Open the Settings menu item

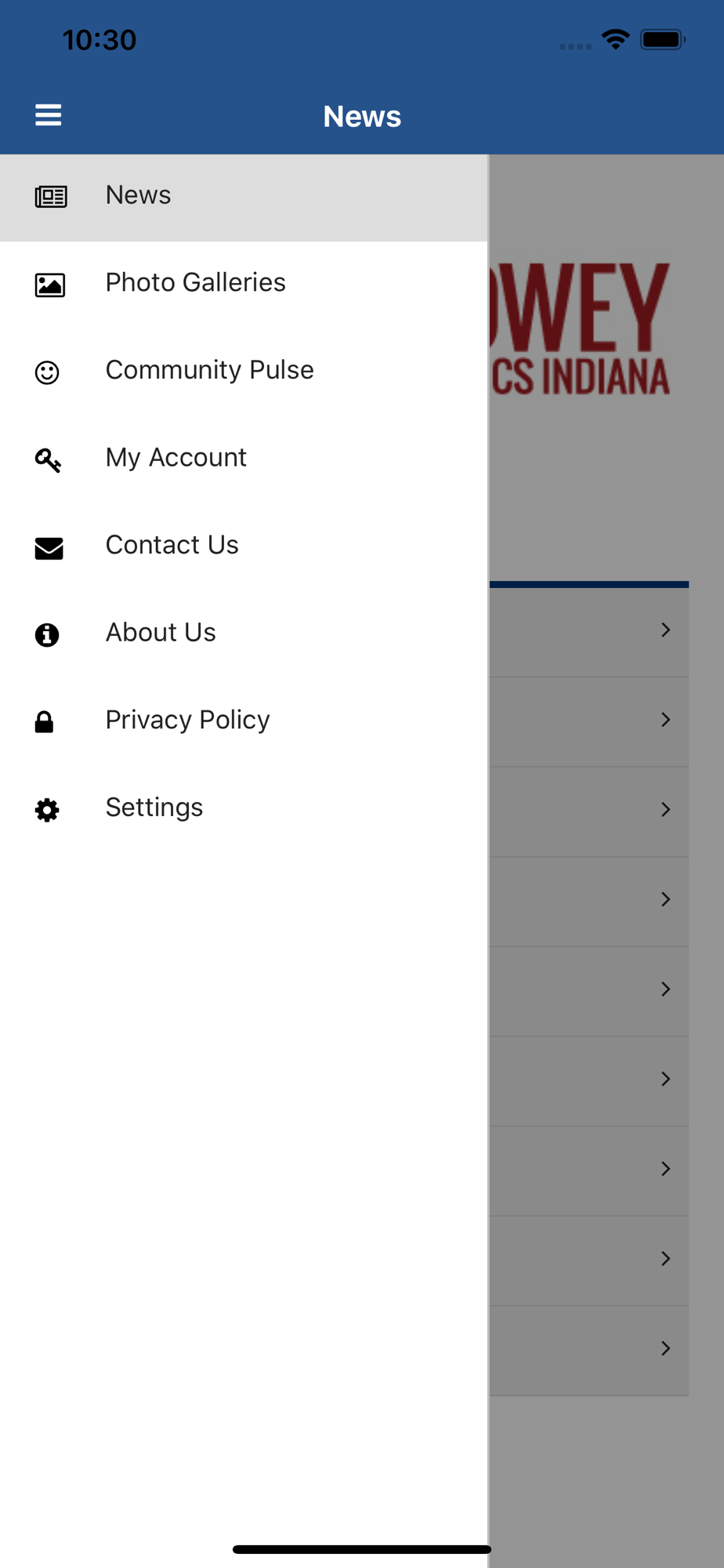pyautogui.click(x=244, y=810)
